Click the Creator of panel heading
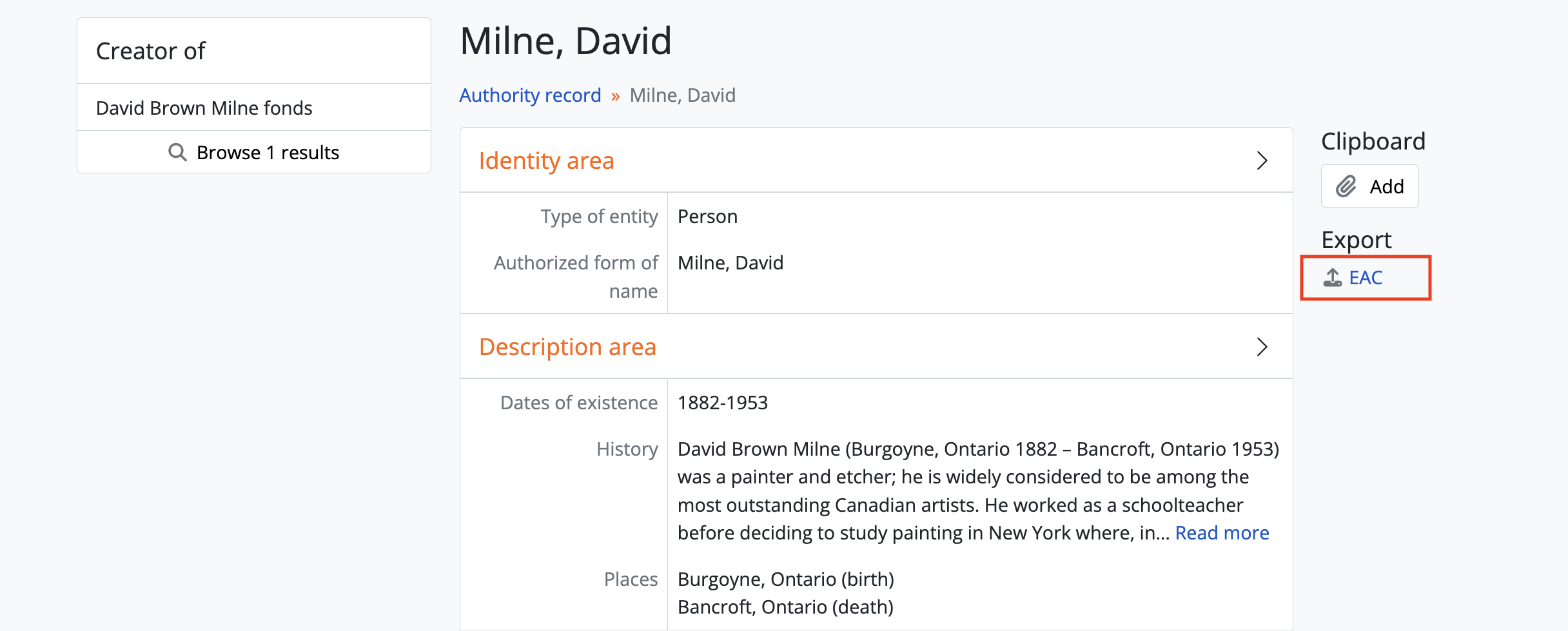This screenshot has height=631, width=1568. pyautogui.click(x=150, y=51)
